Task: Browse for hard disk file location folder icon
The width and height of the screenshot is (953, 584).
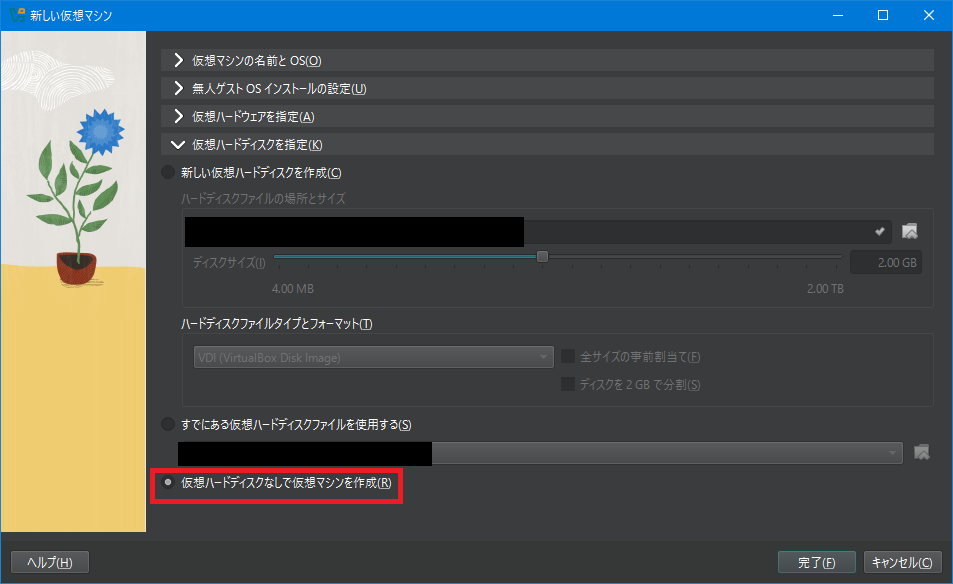Action: (910, 232)
